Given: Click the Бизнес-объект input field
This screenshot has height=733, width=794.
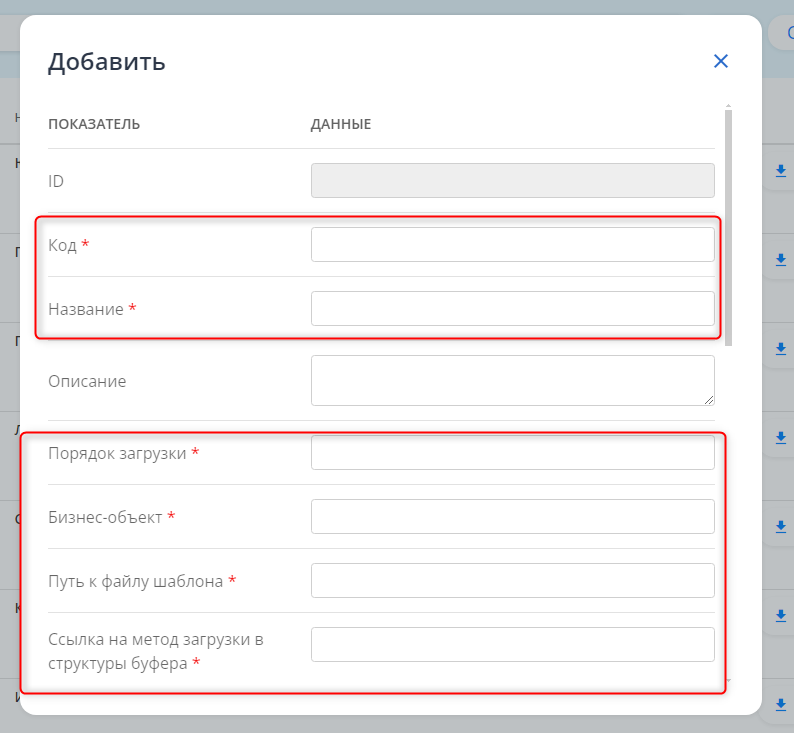Looking at the screenshot, I should [x=512, y=517].
